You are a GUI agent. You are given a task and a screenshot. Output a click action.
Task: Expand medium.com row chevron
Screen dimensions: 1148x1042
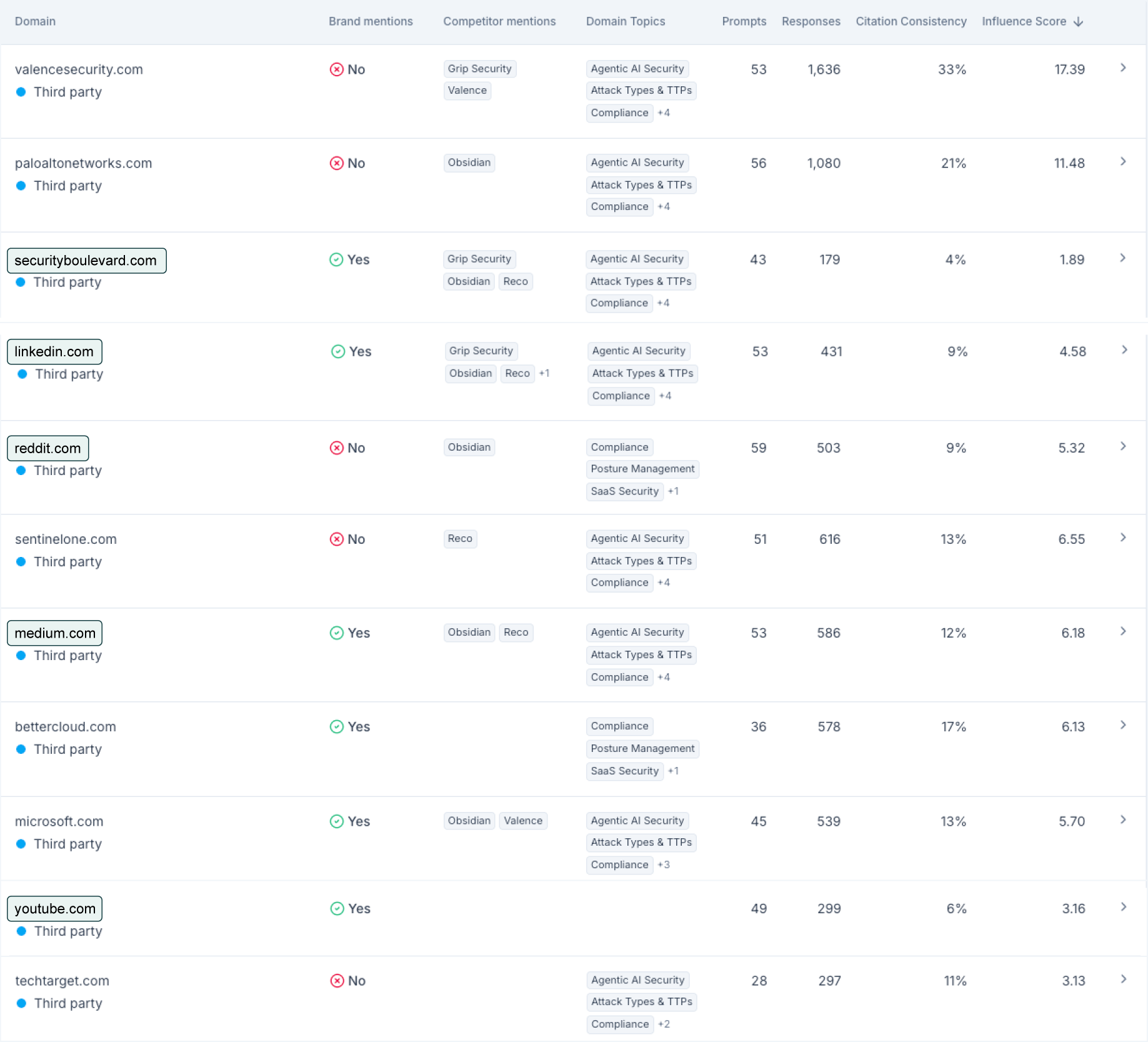pos(1123,631)
